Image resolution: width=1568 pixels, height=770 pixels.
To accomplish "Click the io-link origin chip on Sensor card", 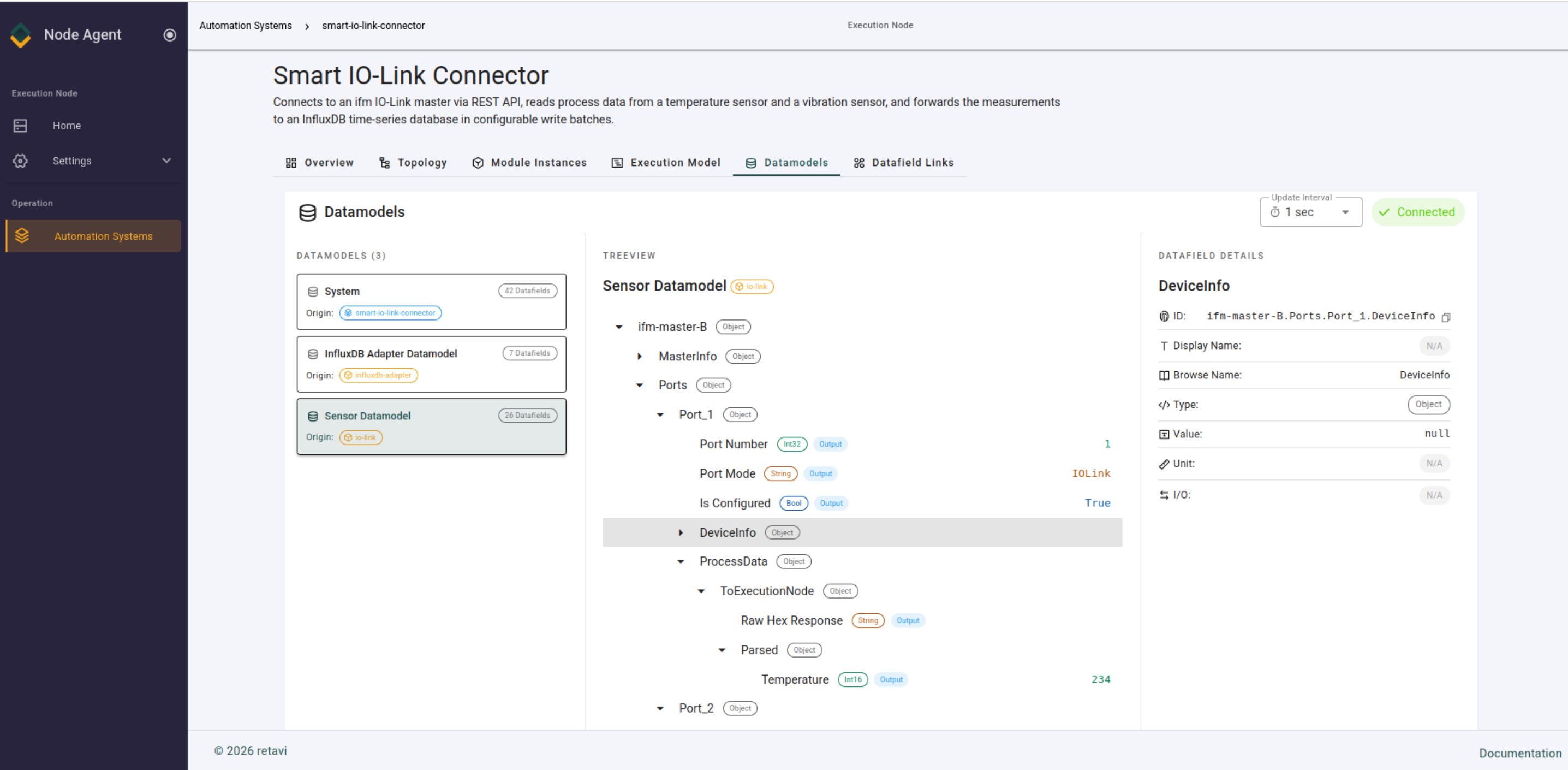I will point(360,437).
